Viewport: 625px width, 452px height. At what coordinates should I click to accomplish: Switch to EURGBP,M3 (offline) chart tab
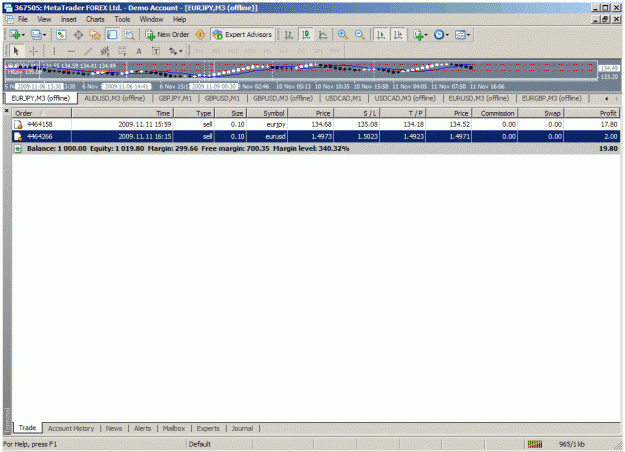pyautogui.click(x=552, y=98)
